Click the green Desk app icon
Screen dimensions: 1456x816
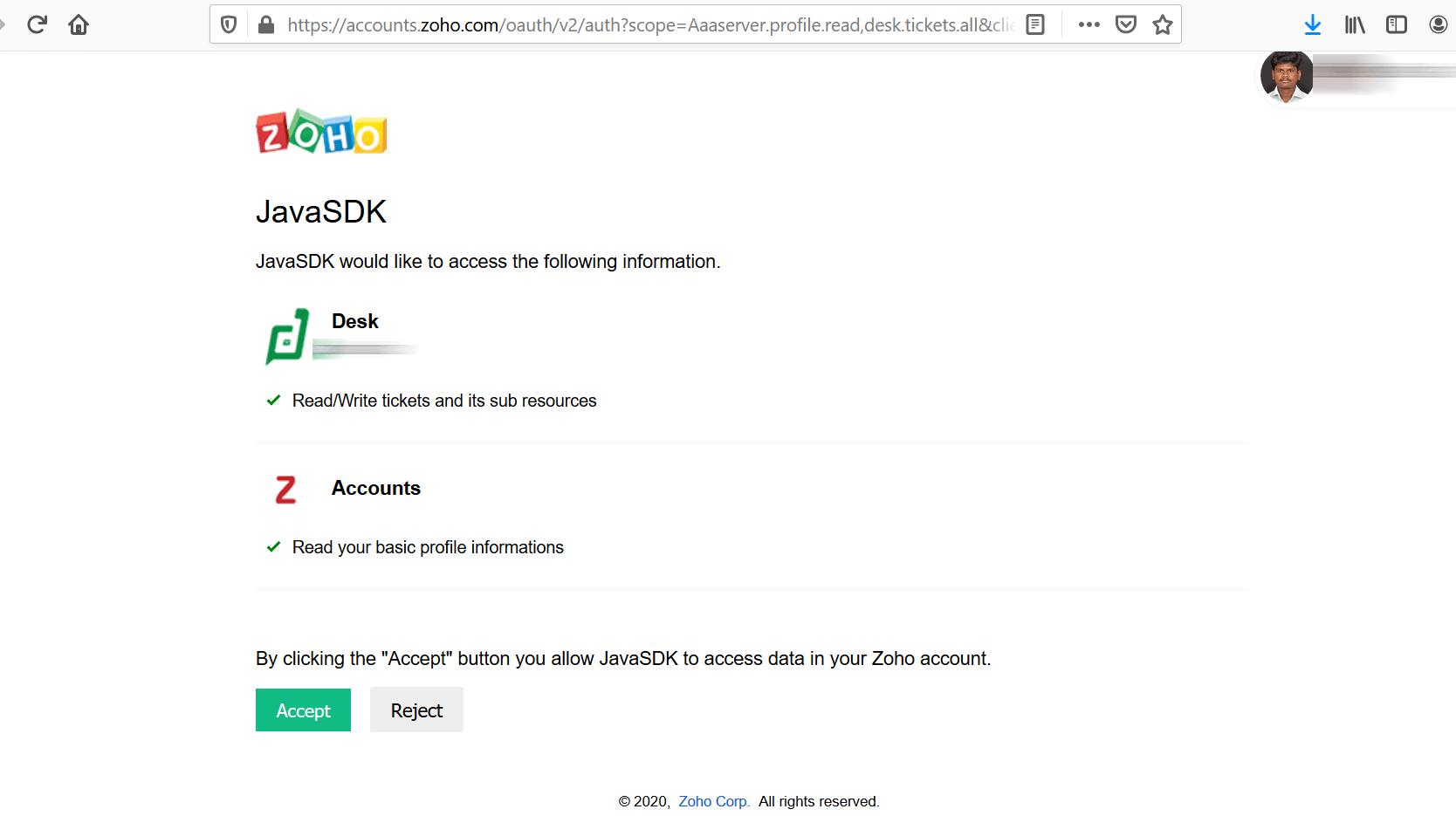[287, 336]
